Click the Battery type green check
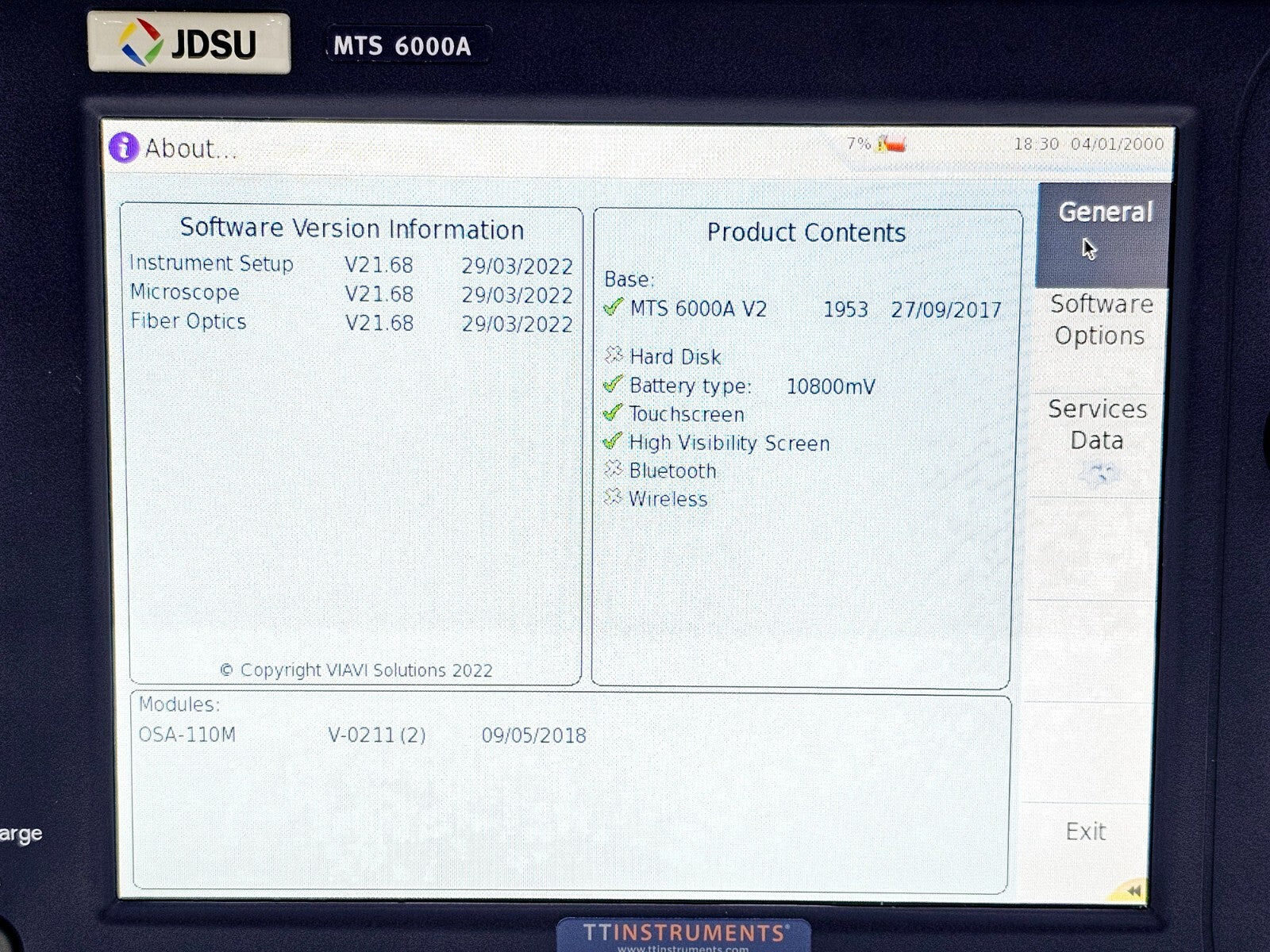Viewport: 1270px width, 952px height. click(x=613, y=384)
